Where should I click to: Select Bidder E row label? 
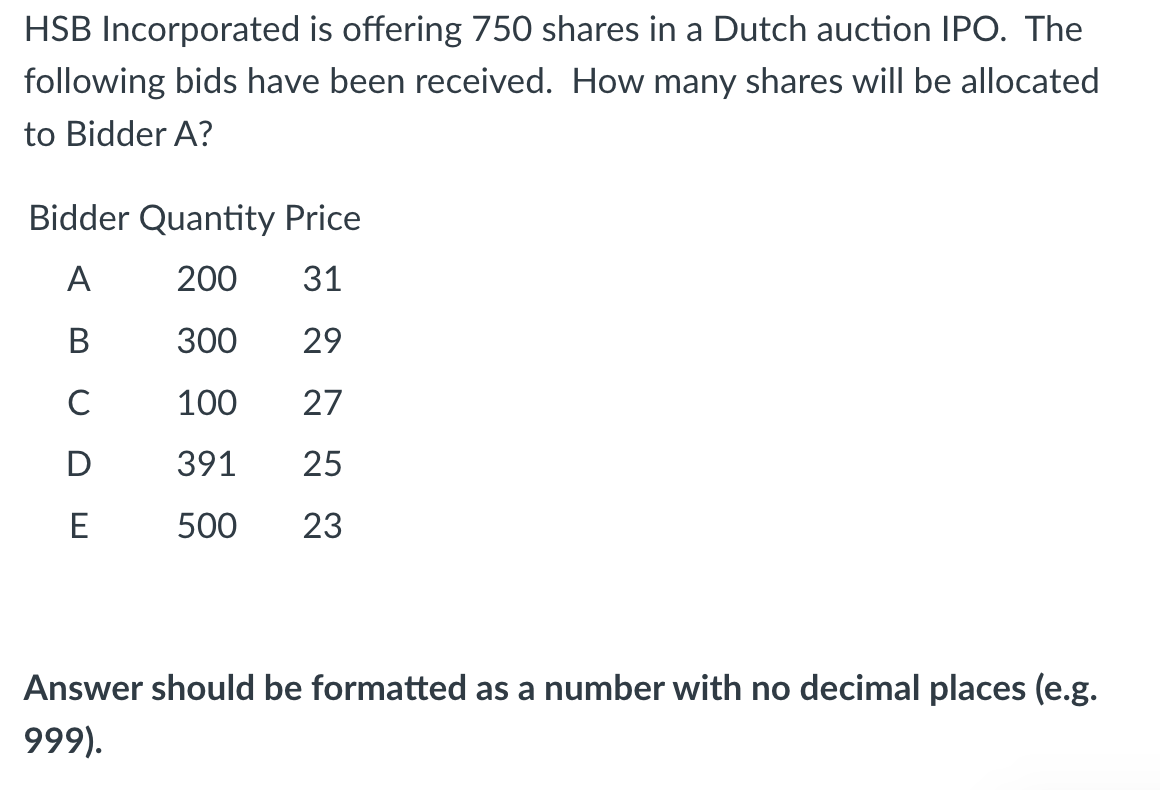coord(79,527)
